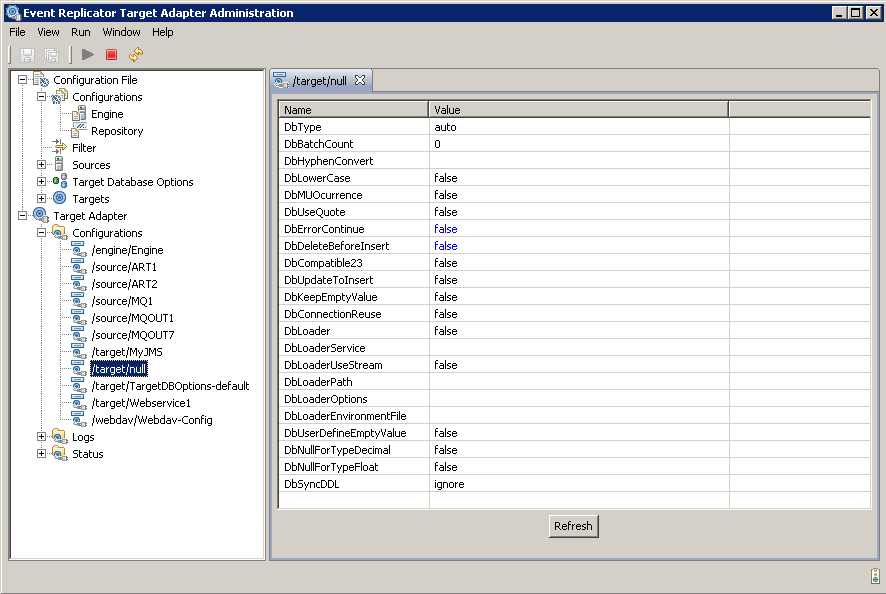Image resolution: width=886 pixels, height=594 pixels.
Task: Click the orange refresh arrows toolbar icon
Action: coord(136,54)
